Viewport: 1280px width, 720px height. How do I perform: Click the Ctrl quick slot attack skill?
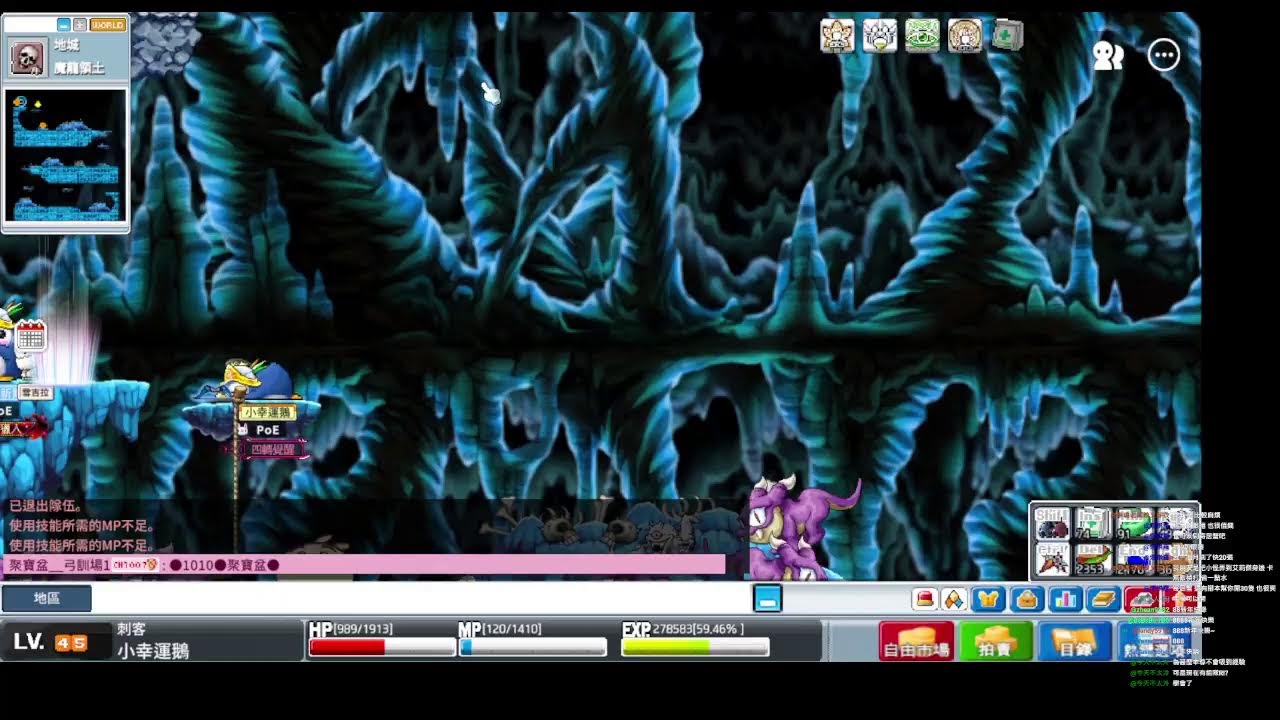coord(1052,559)
